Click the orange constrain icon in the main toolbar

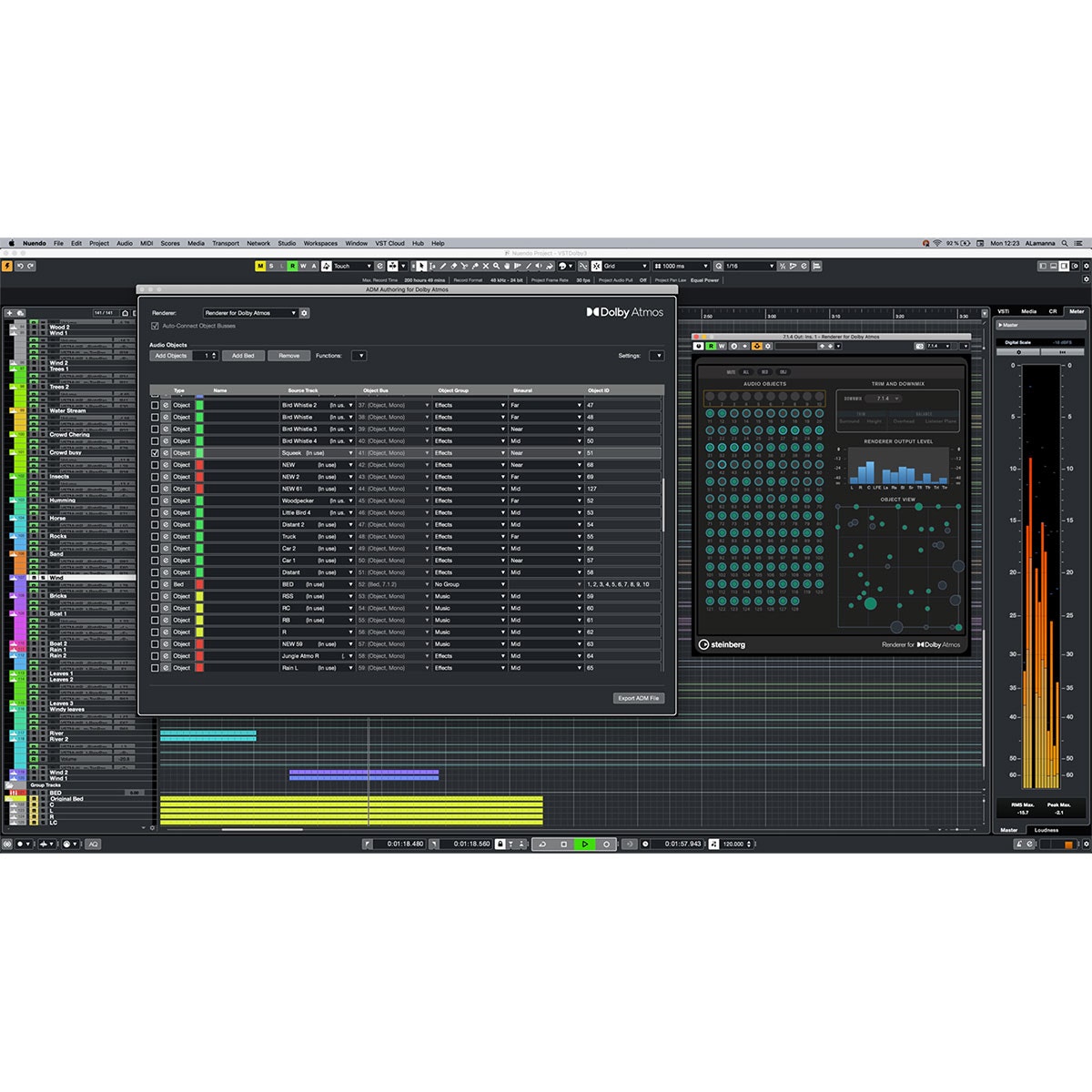click(7, 266)
